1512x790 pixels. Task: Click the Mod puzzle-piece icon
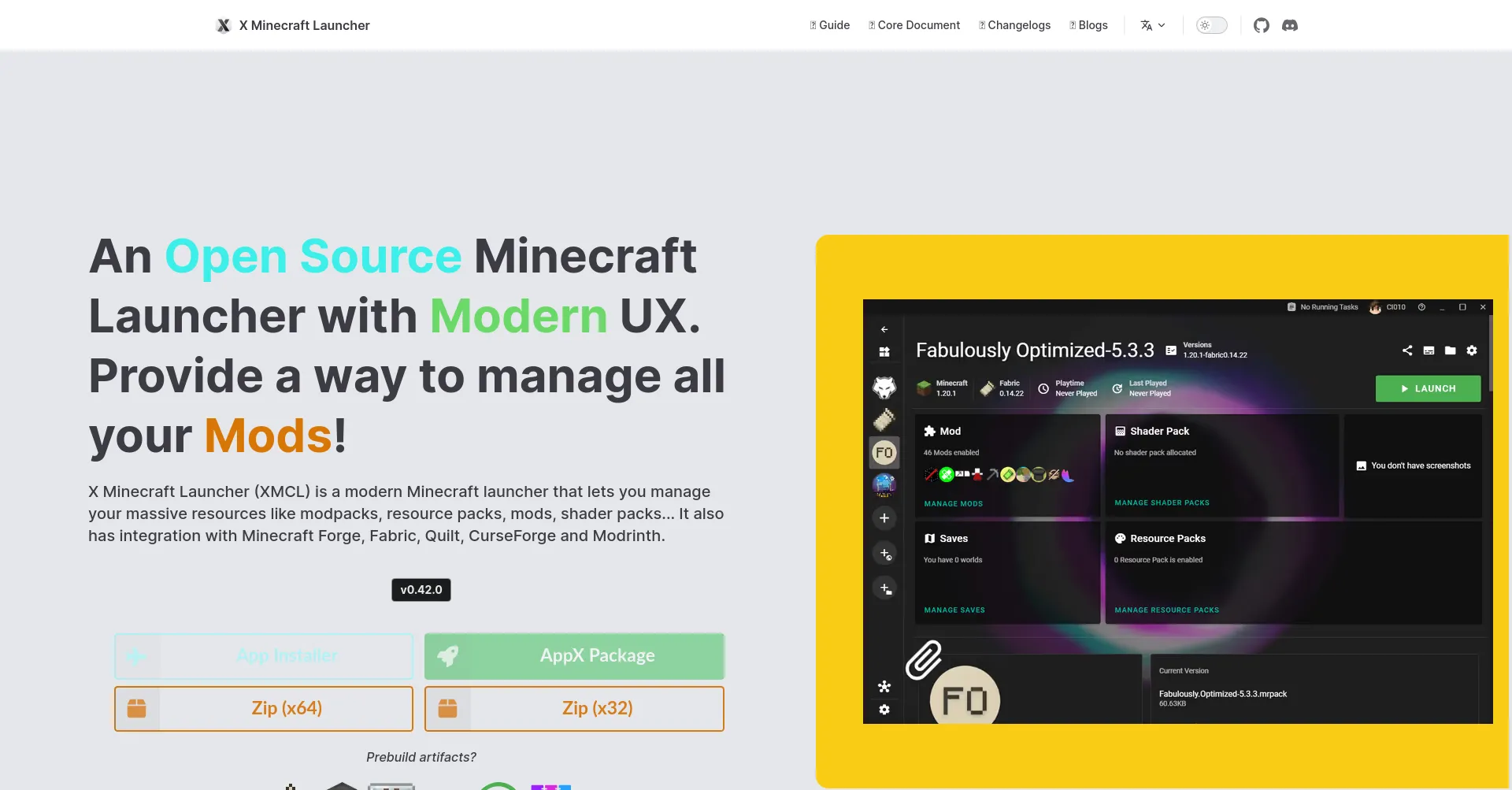pos(930,432)
